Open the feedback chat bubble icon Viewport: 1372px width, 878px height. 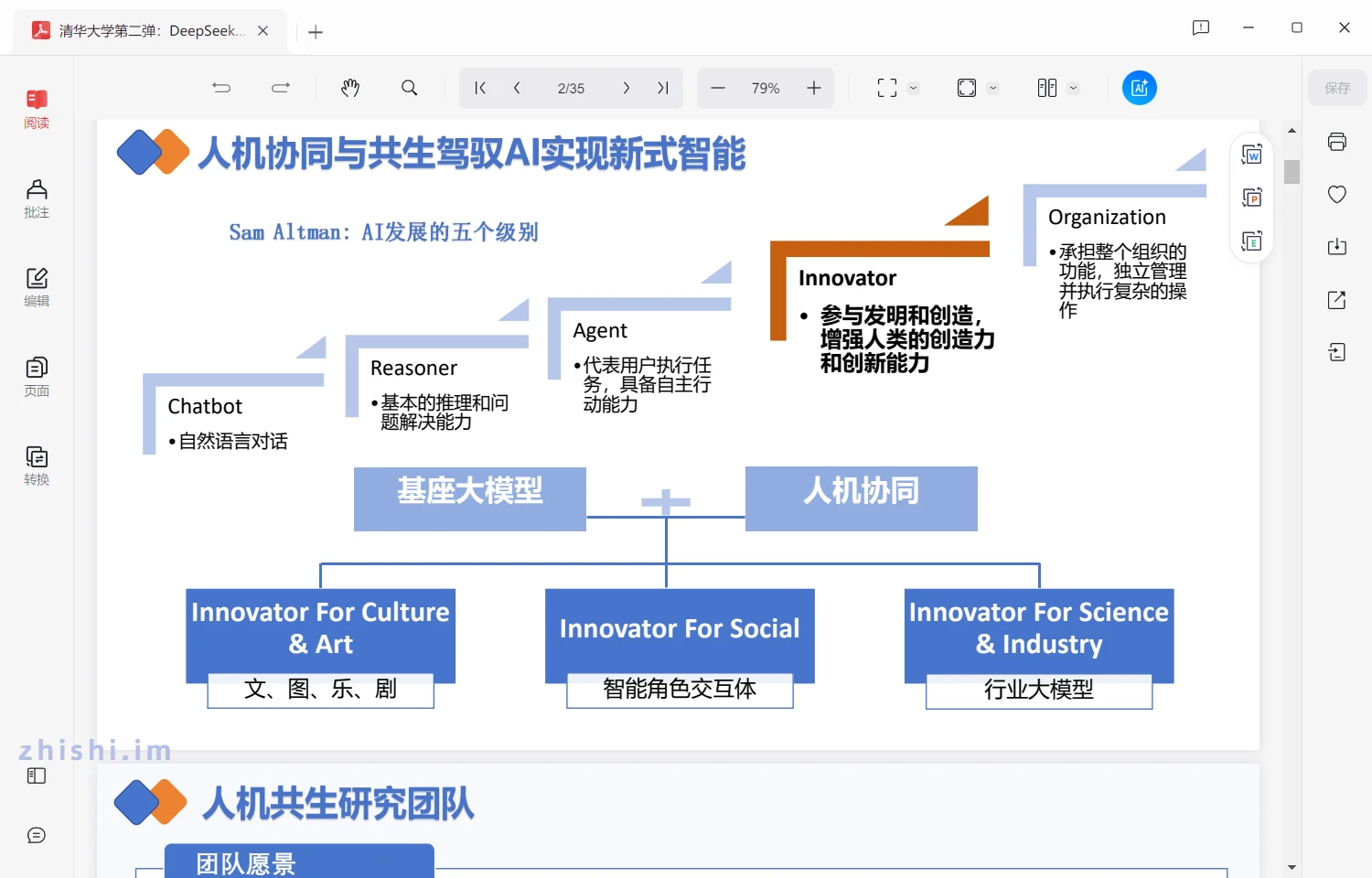[x=37, y=835]
